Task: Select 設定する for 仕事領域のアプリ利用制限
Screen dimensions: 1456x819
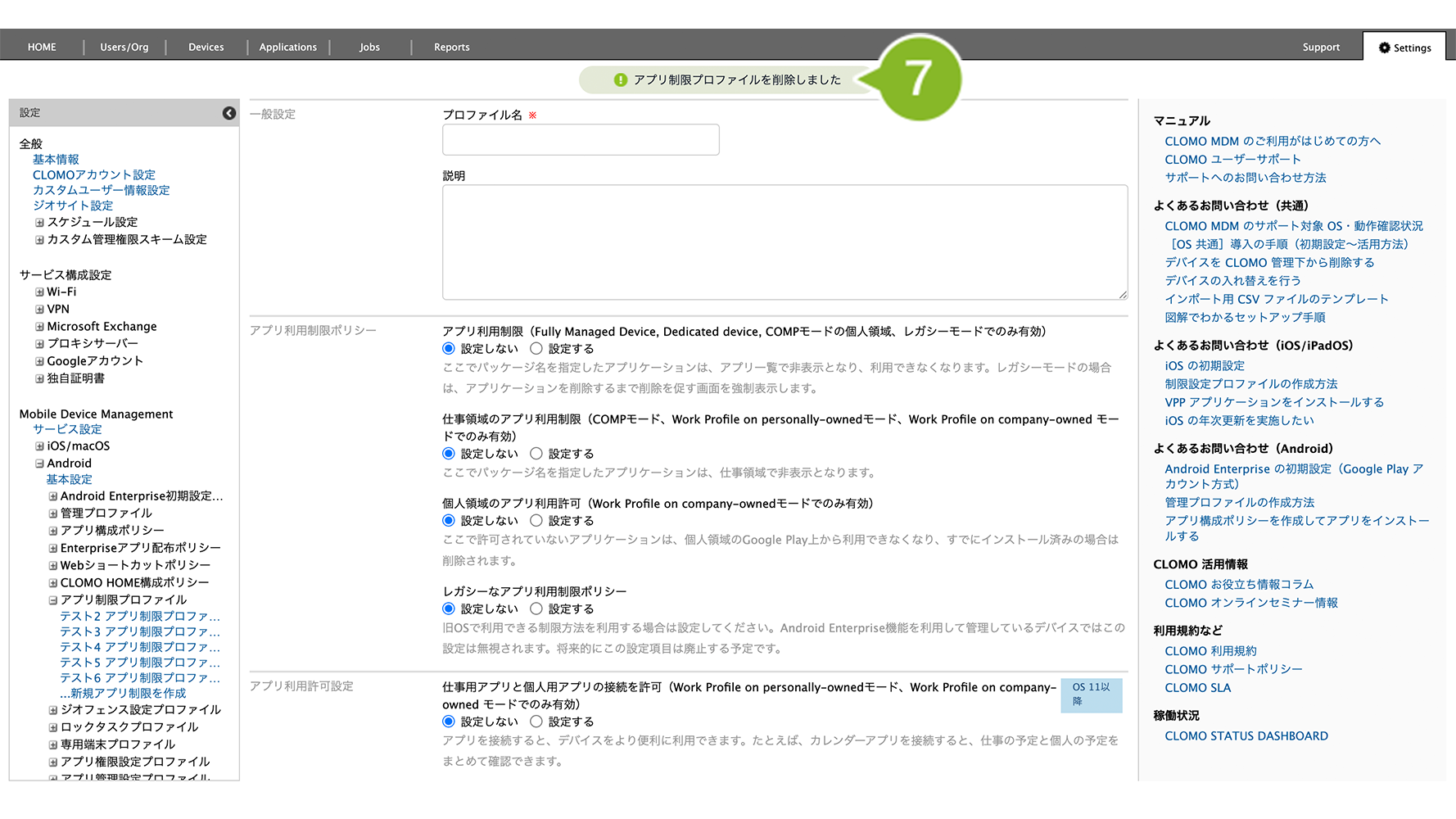Action: pos(536,454)
